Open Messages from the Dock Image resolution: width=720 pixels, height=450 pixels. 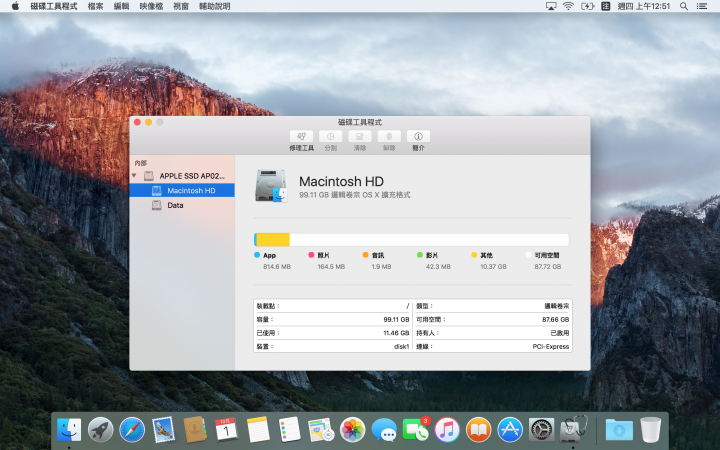coord(384,430)
